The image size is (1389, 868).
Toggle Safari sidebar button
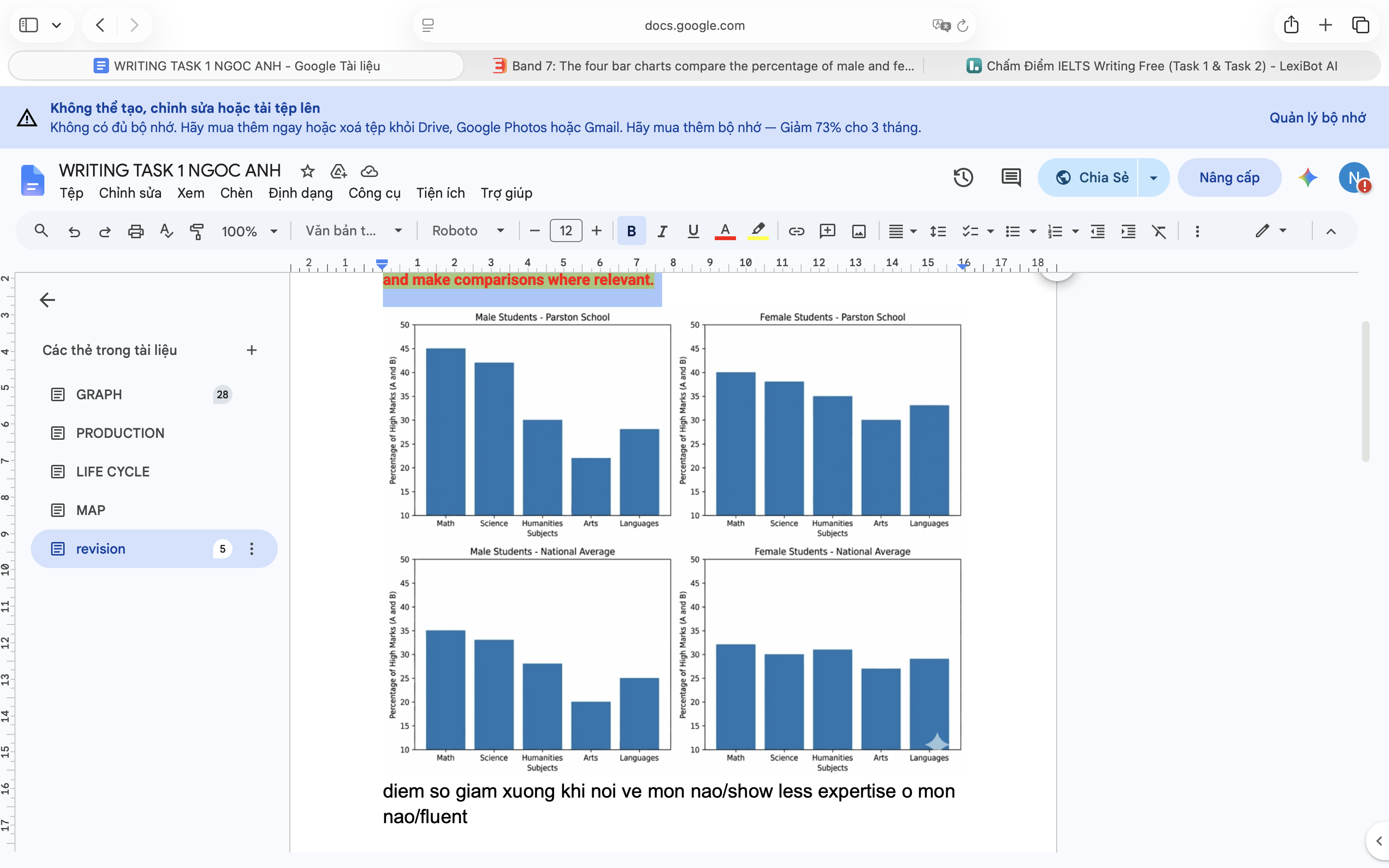tap(29, 25)
